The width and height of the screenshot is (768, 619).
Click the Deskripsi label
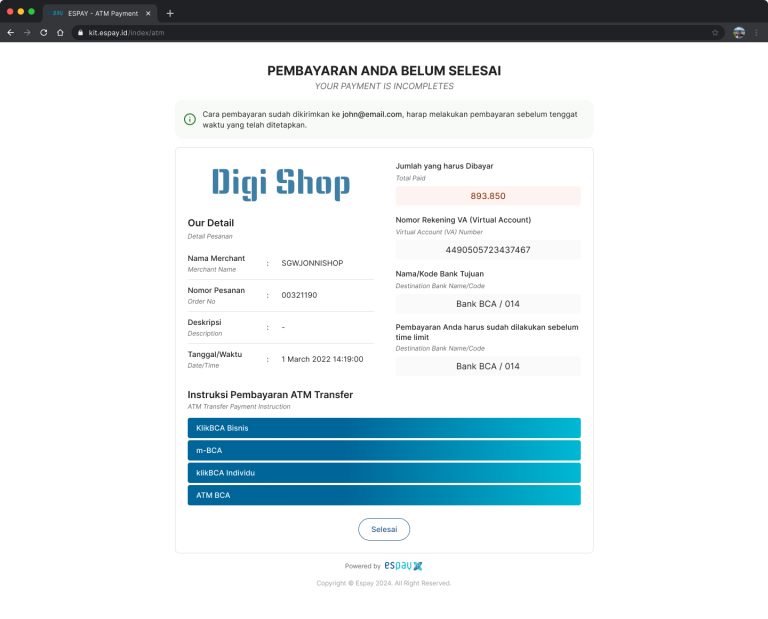coord(204,322)
